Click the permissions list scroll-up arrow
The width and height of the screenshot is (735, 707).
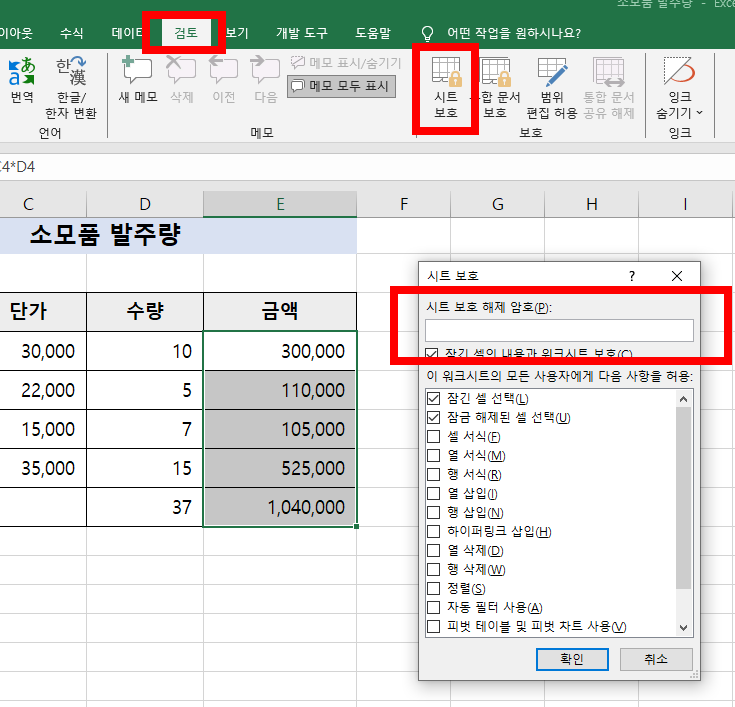pos(683,399)
